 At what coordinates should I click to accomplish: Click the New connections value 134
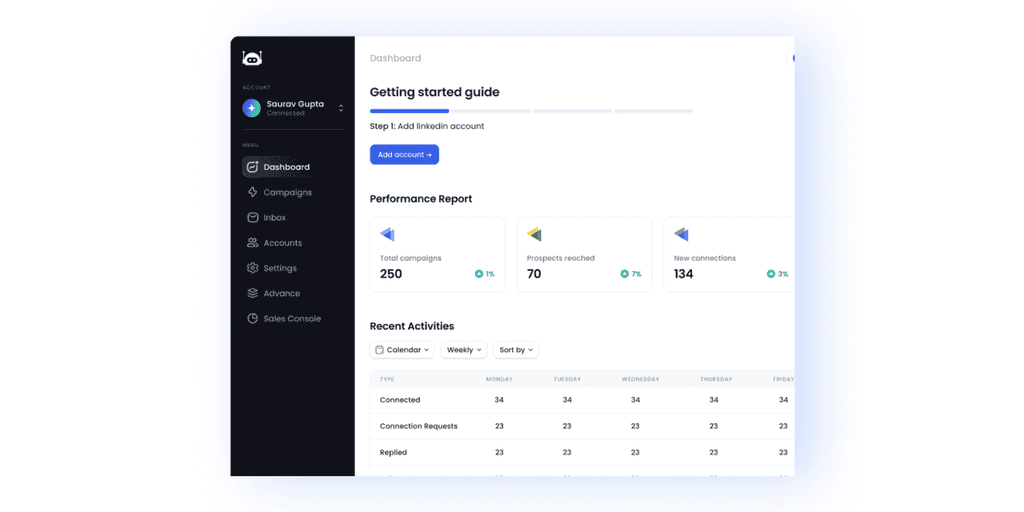click(x=684, y=274)
